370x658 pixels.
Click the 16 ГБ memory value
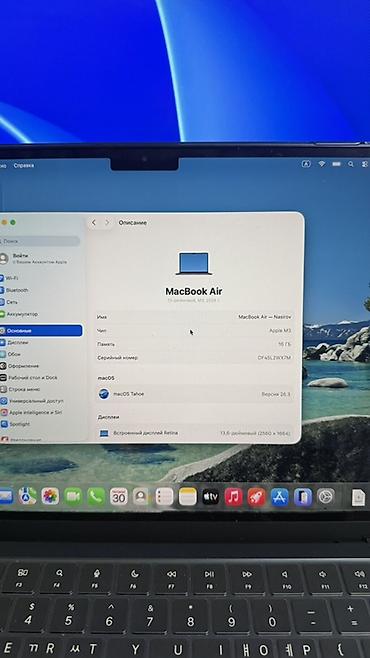(284, 344)
